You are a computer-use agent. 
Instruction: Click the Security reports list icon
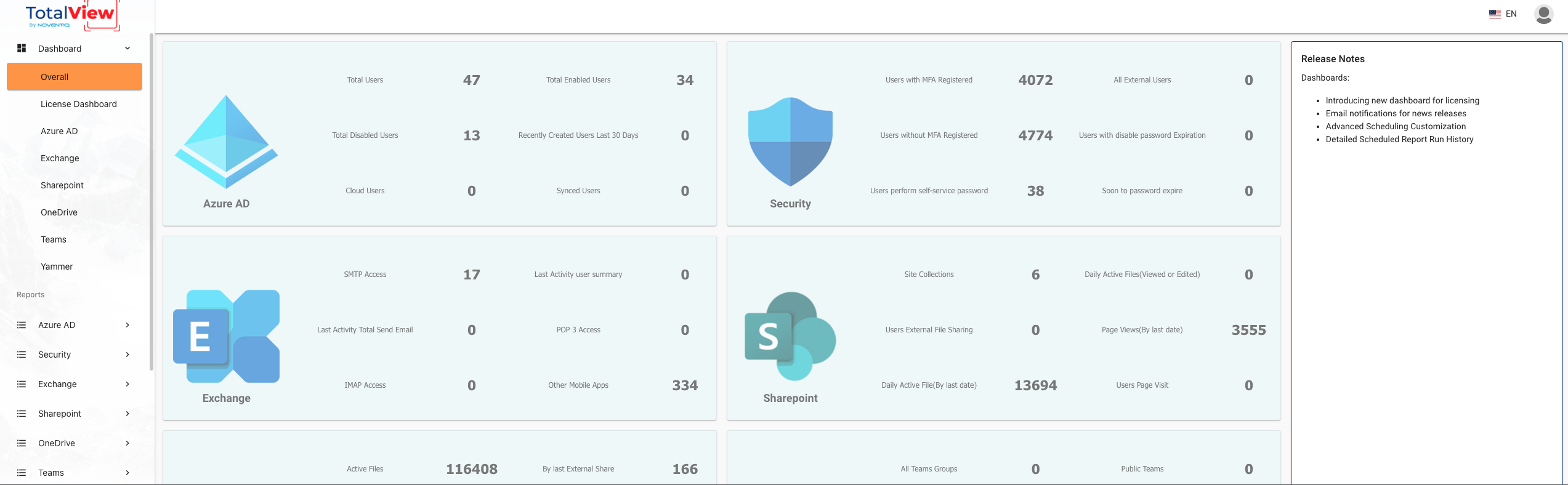[x=22, y=355]
